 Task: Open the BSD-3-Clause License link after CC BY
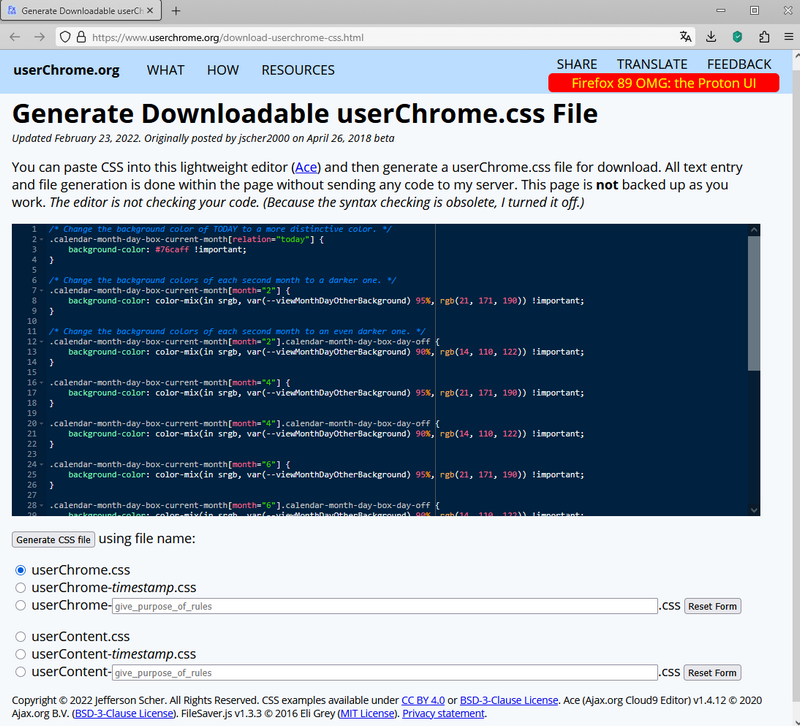tap(509, 700)
